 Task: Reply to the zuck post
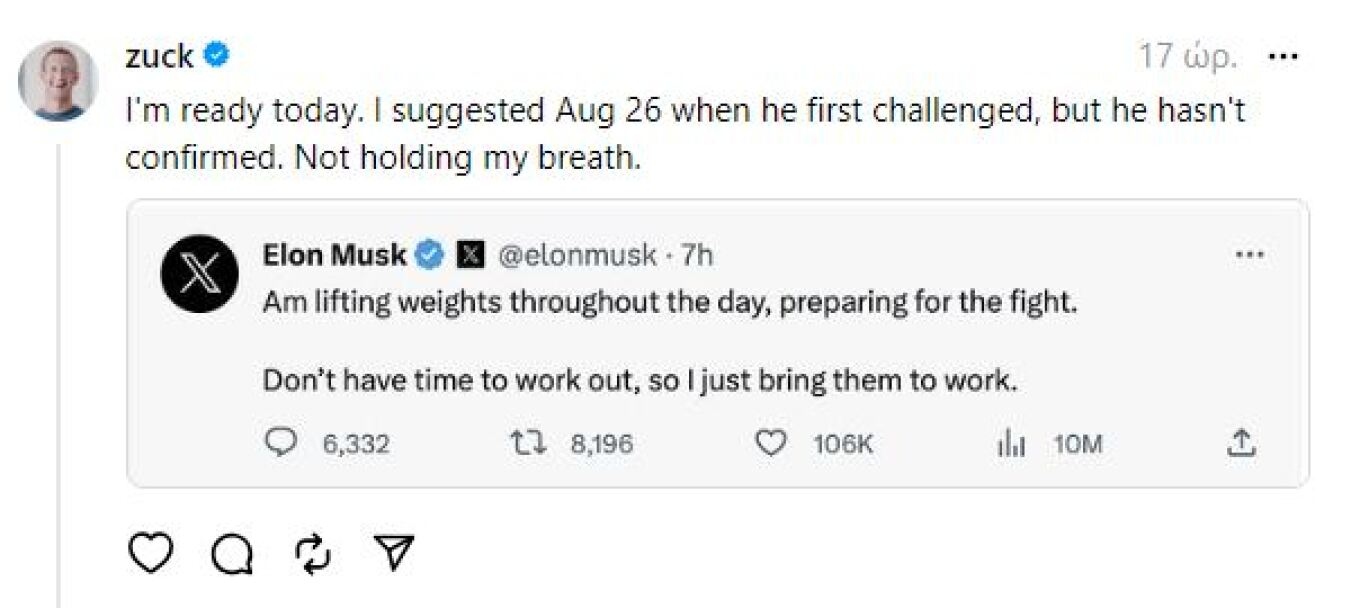coord(232,554)
